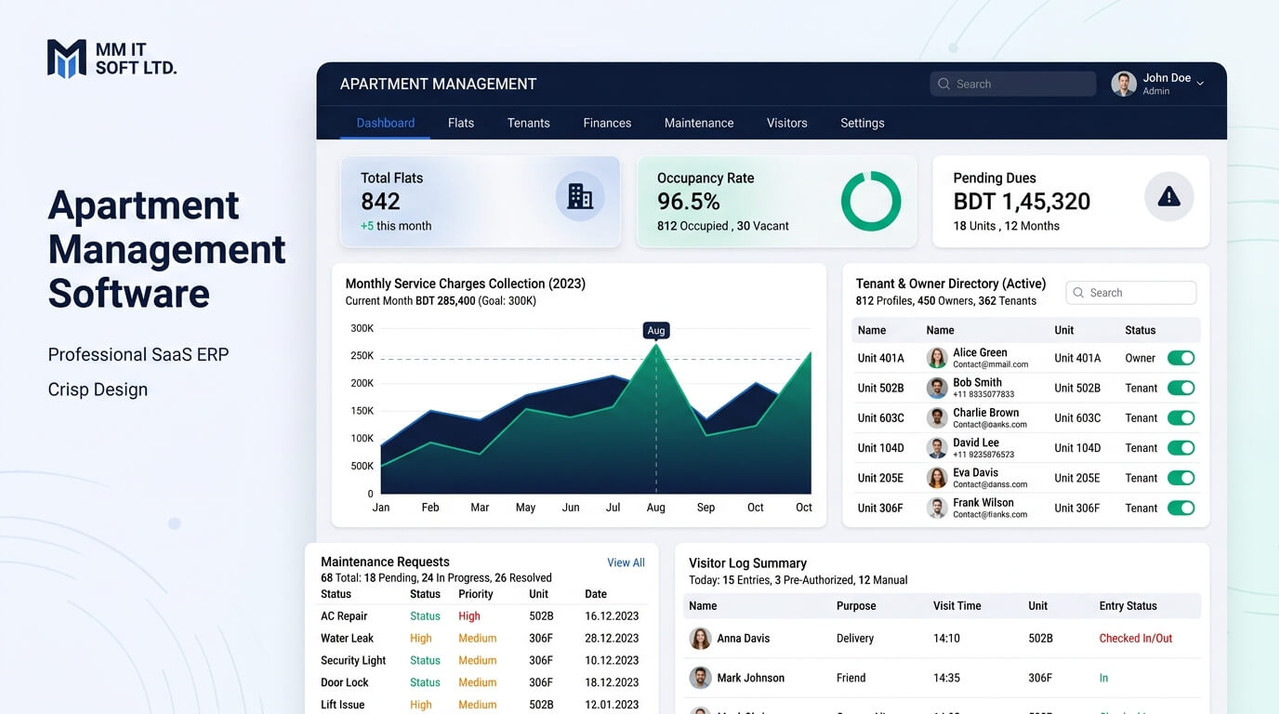Image resolution: width=1279 pixels, height=714 pixels.
Task: Click David Lee's avatar
Action: click(937, 448)
